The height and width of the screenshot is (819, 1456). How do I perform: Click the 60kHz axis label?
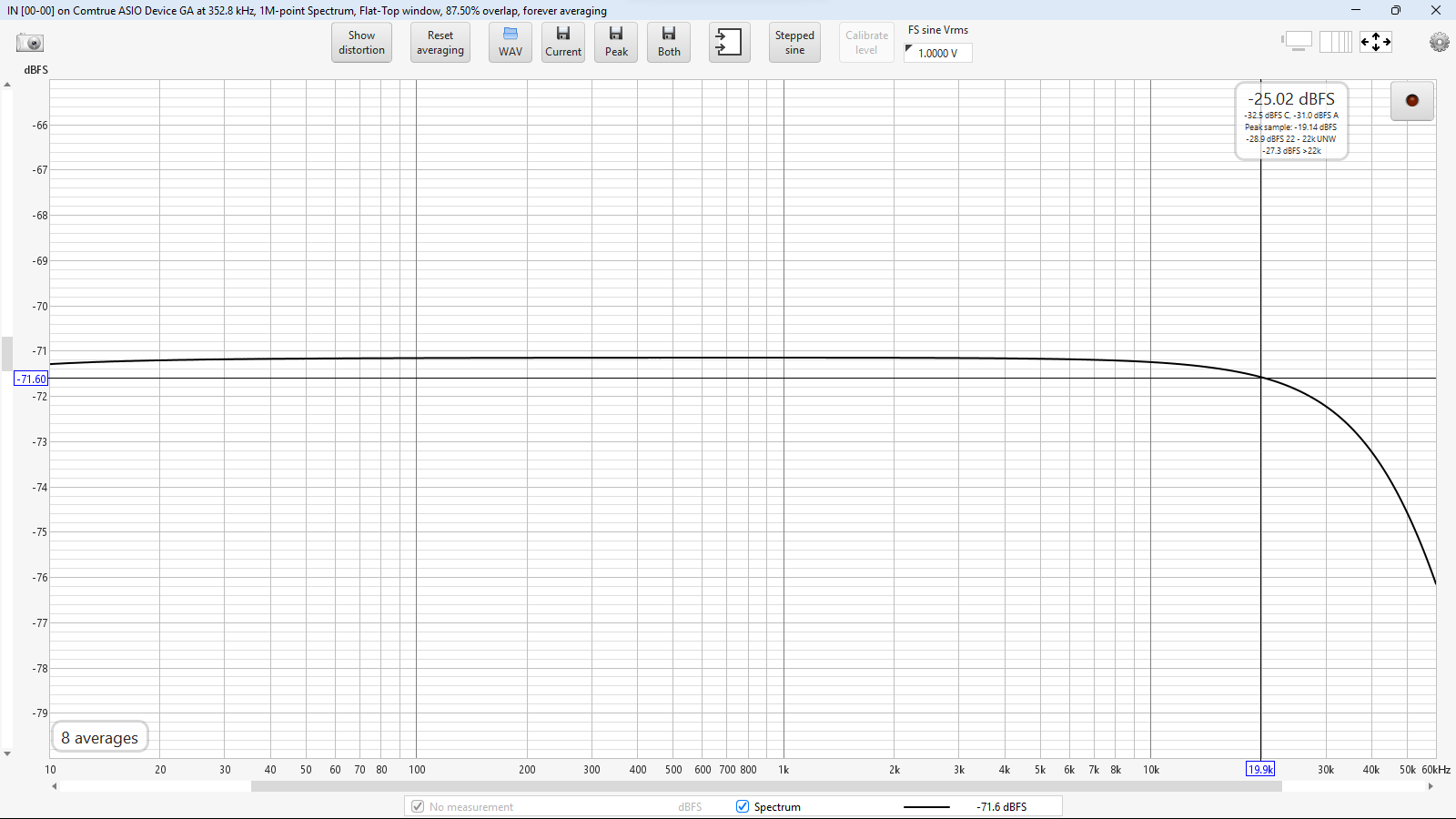[1436, 770]
